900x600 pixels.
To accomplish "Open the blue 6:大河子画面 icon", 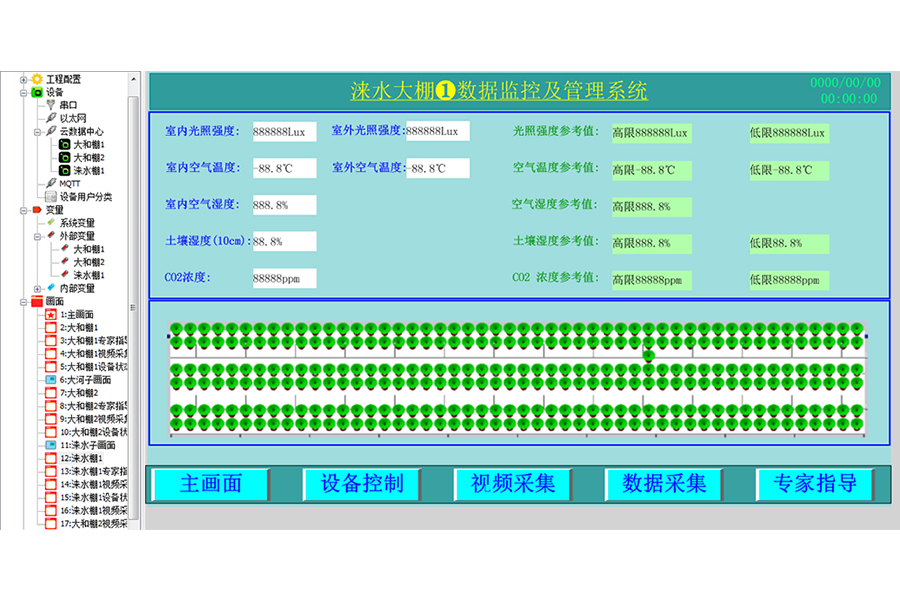I will 51,380.
